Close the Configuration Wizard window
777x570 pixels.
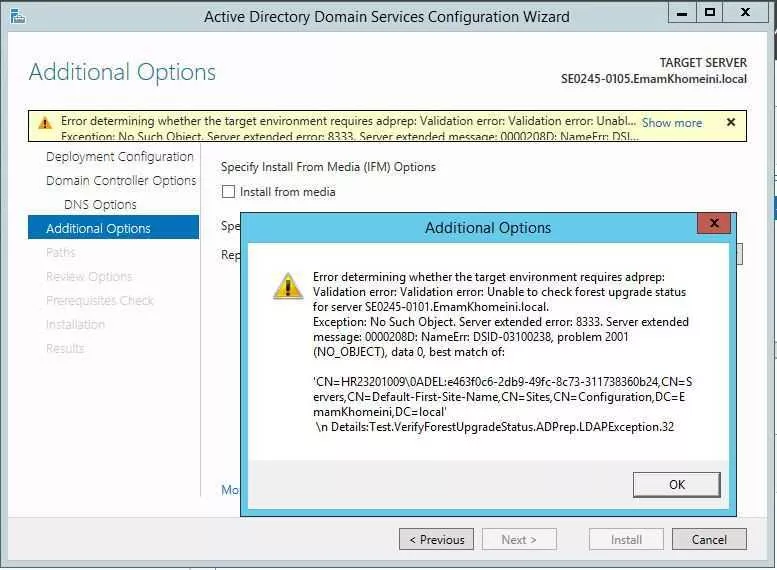click(745, 12)
